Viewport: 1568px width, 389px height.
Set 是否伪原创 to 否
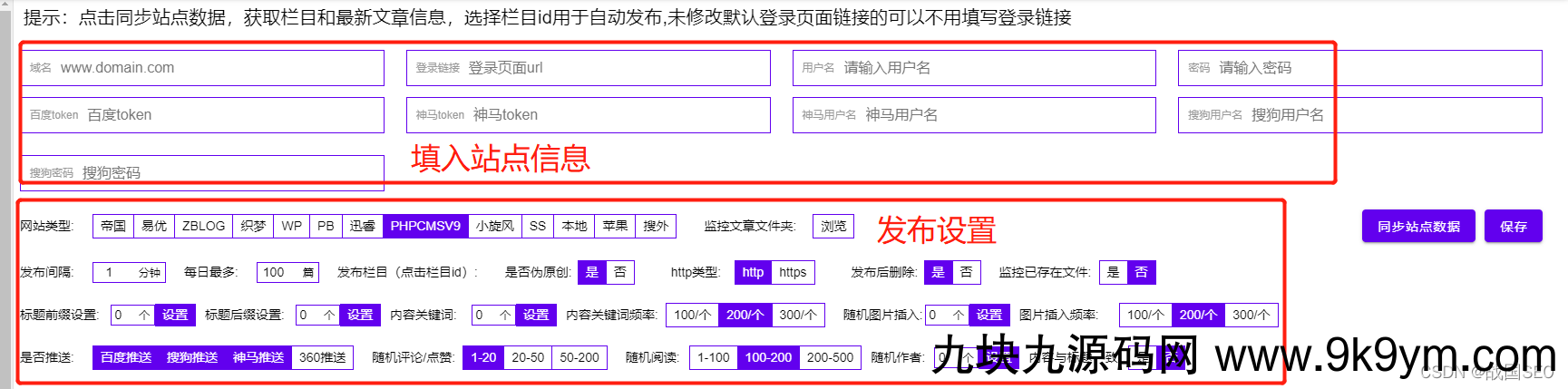(x=620, y=272)
